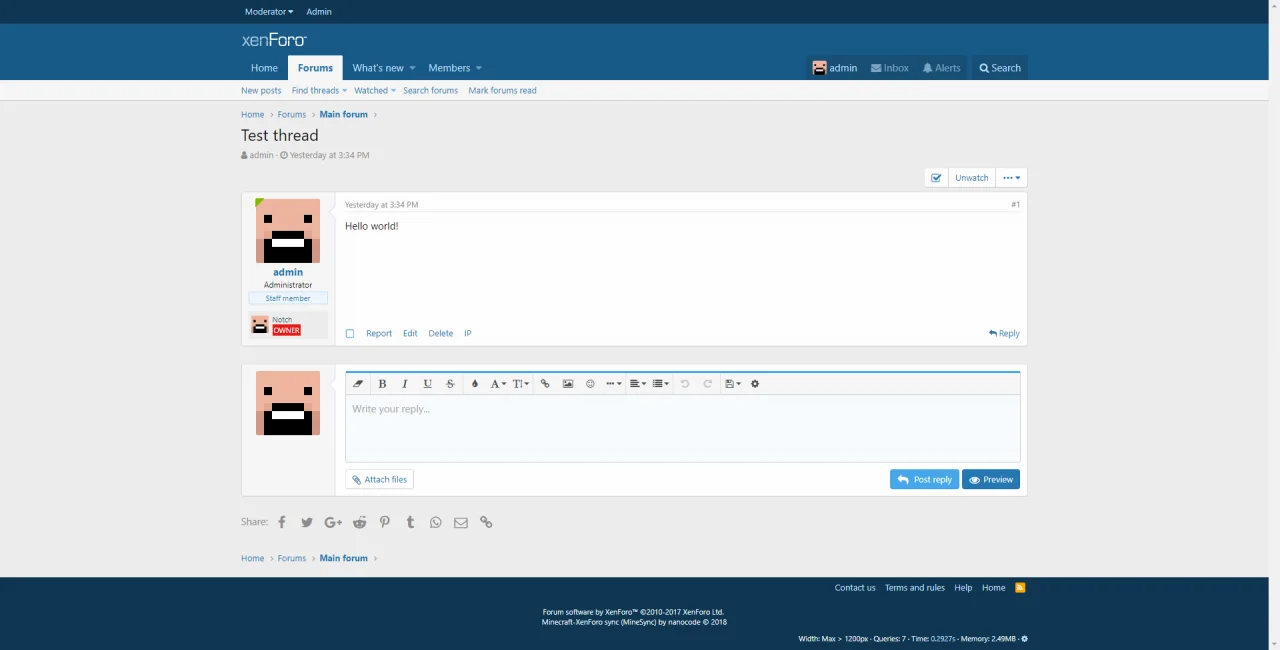Apply strikethrough formatting
The image size is (1280, 650).
click(450, 384)
